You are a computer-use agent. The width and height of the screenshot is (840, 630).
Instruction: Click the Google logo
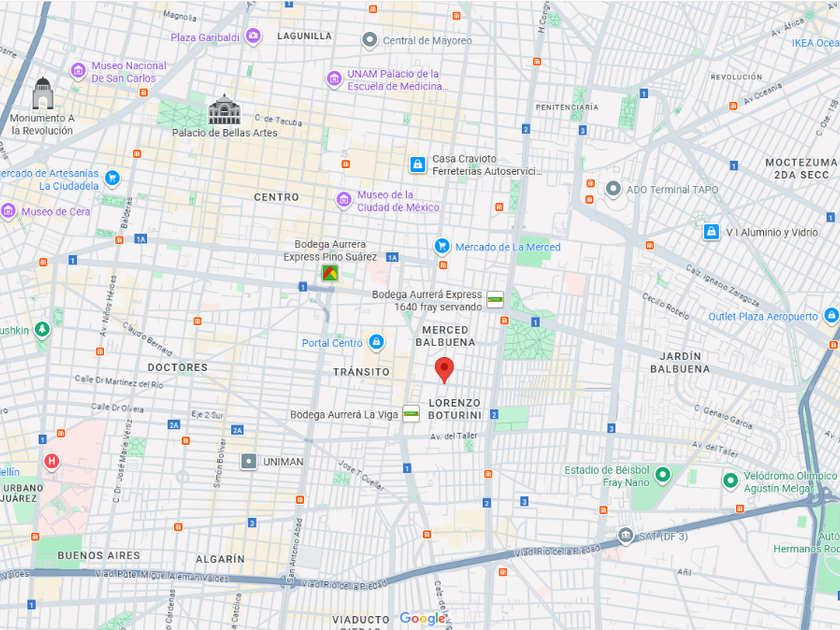pyautogui.click(x=422, y=618)
